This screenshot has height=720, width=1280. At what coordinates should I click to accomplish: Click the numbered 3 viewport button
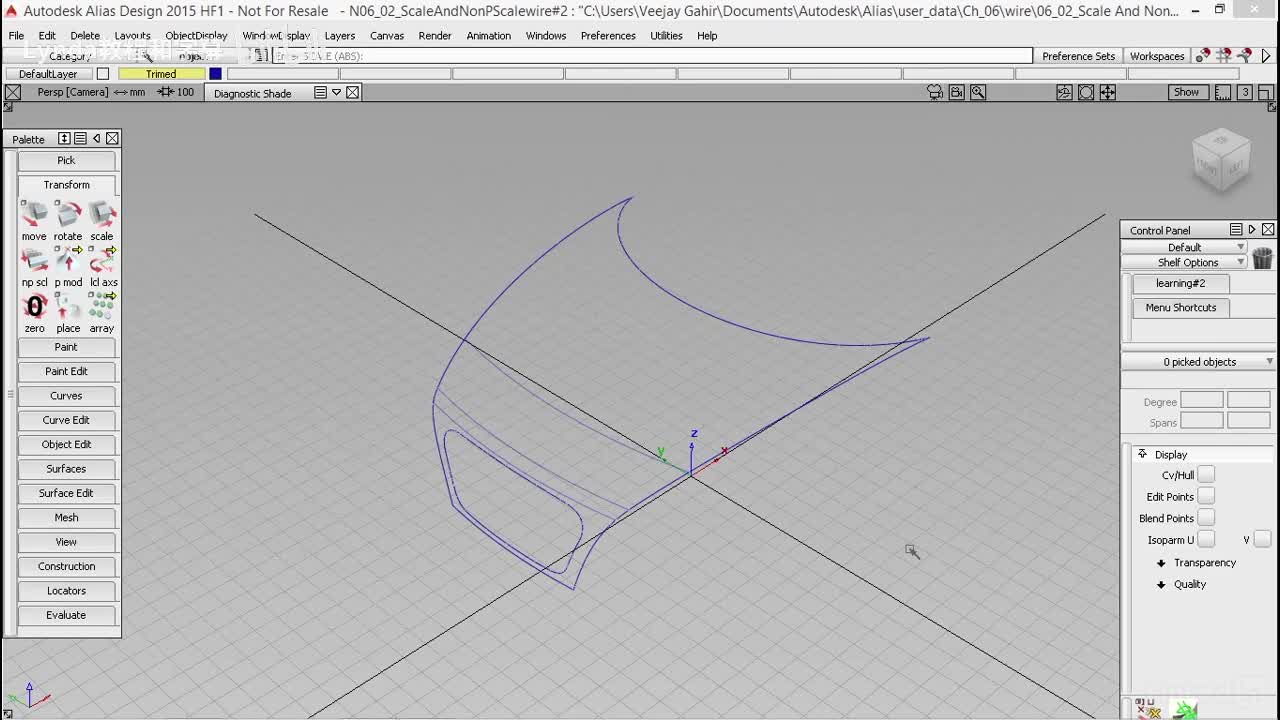click(1245, 92)
